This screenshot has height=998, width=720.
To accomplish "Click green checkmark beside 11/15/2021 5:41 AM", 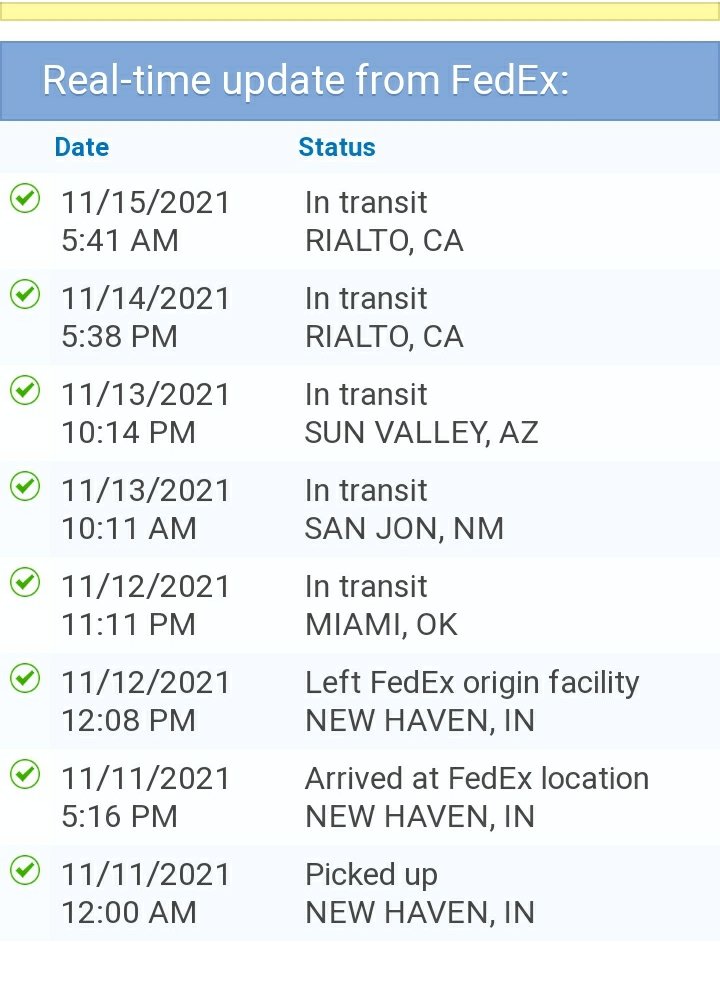I will tap(25, 198).
